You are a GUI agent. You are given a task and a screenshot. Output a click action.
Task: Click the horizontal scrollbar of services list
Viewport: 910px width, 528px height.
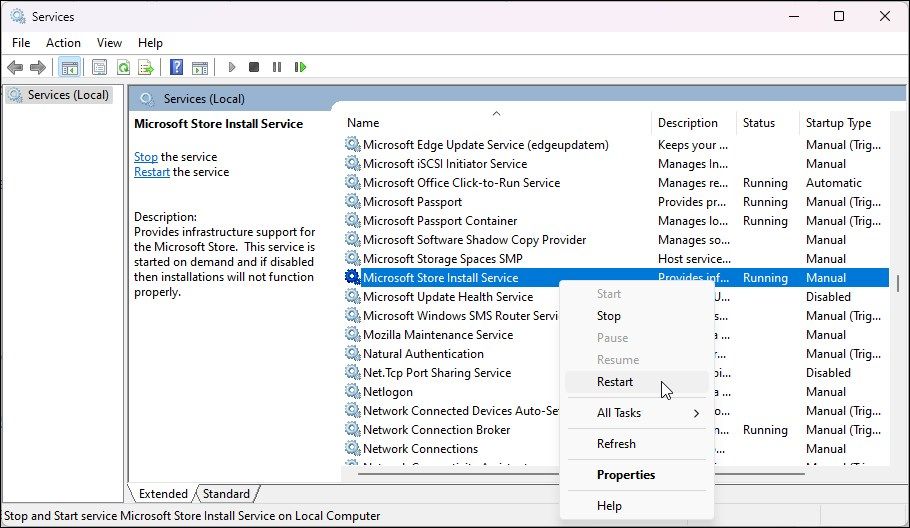pyautogui.click(x=582, y=473)
